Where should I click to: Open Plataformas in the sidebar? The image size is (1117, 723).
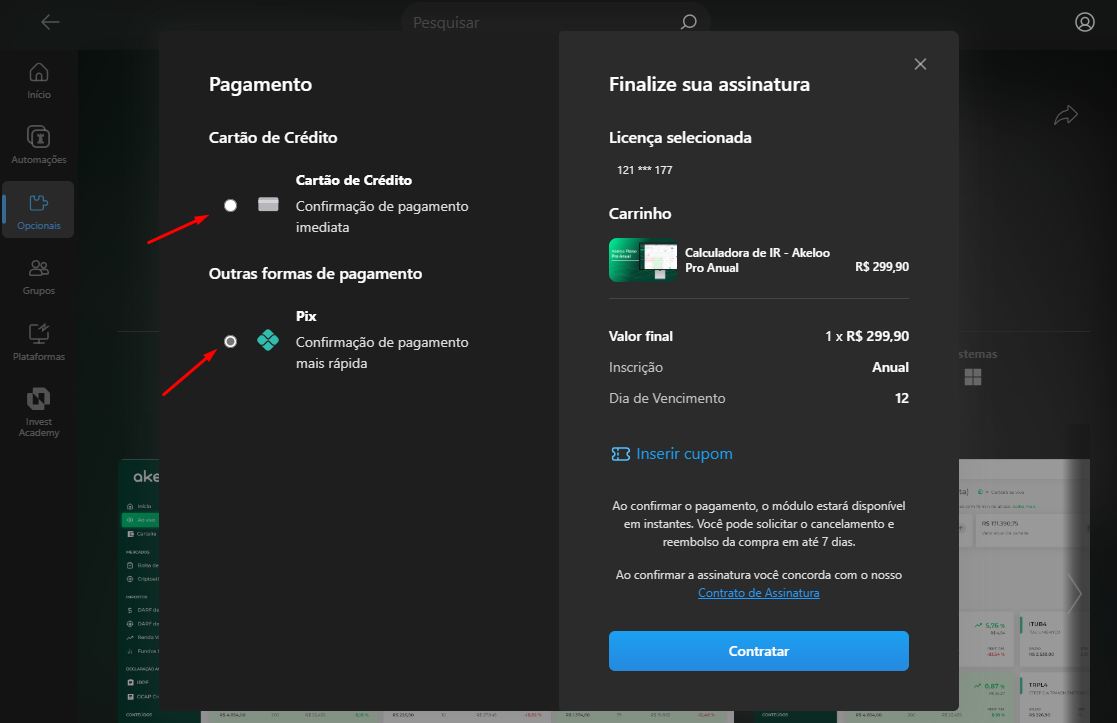(x=39, y=342)
